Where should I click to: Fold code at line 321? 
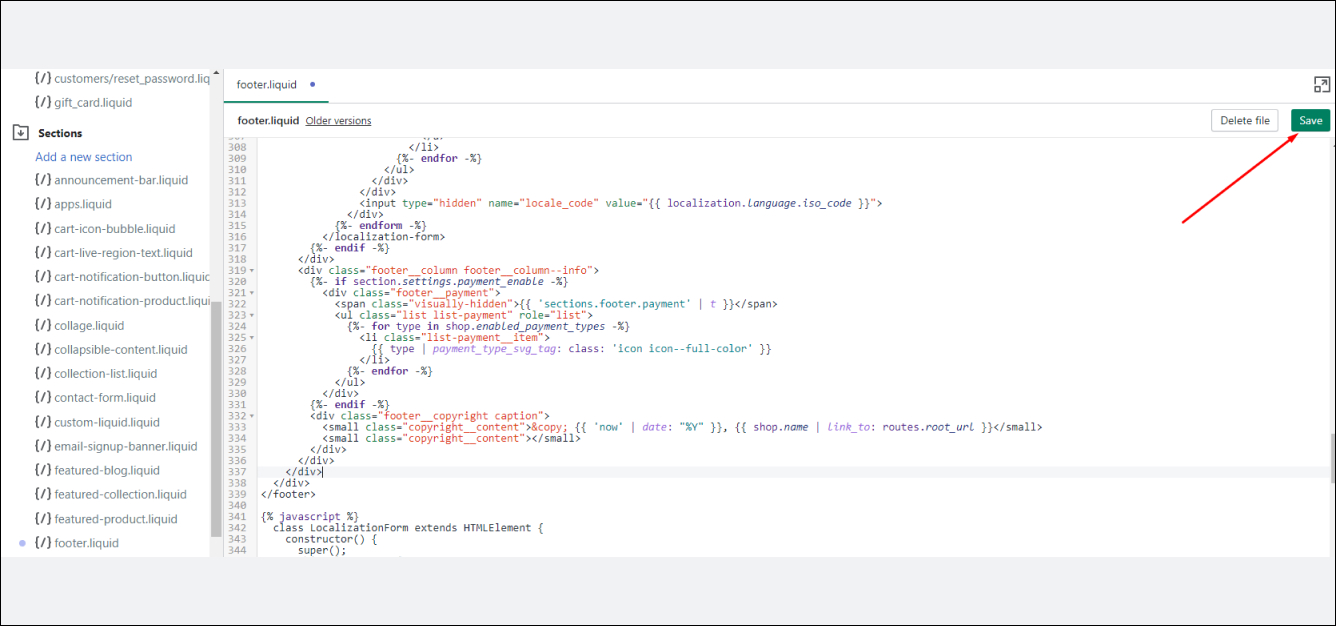(252, 293)
